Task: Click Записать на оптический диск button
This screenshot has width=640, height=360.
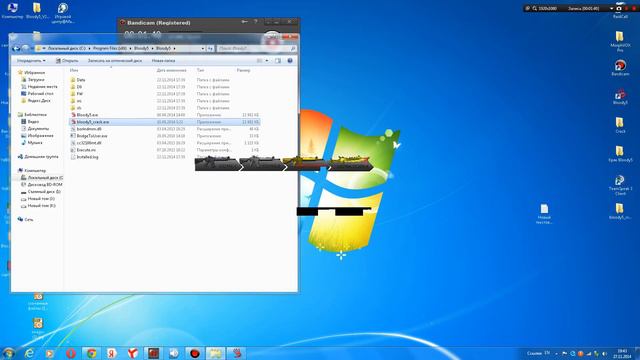Action: coord(115,60)
